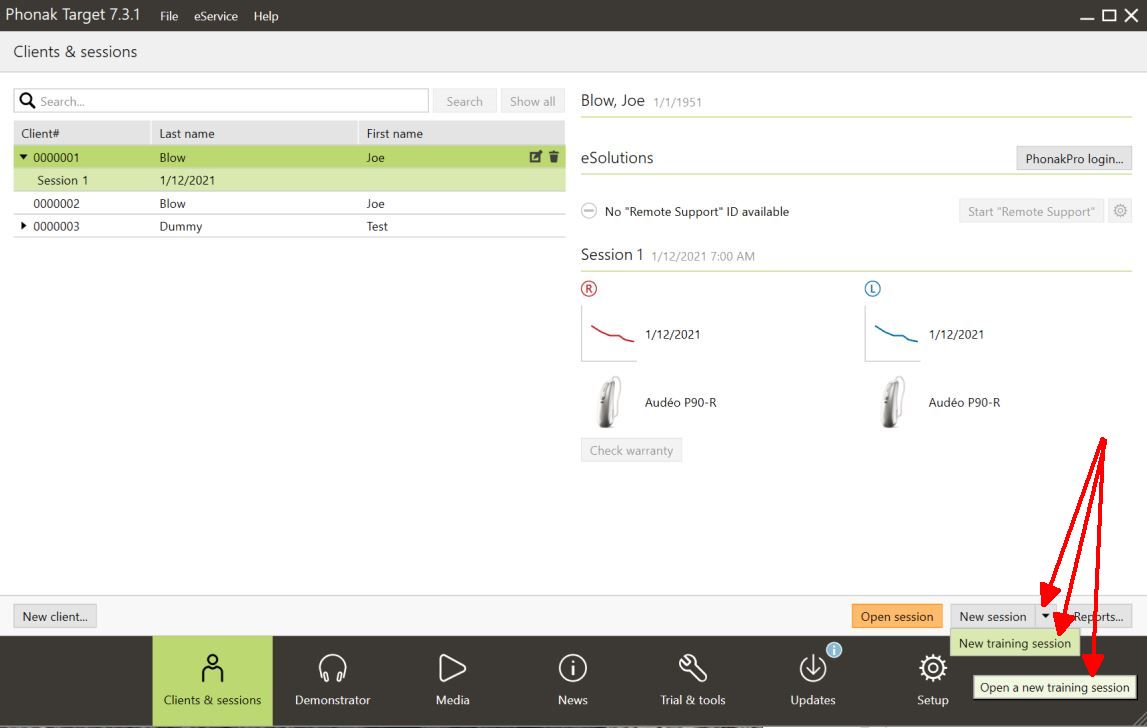Open the Demonstrator headphones section
Screen dimensions: 1147x728
332,680
